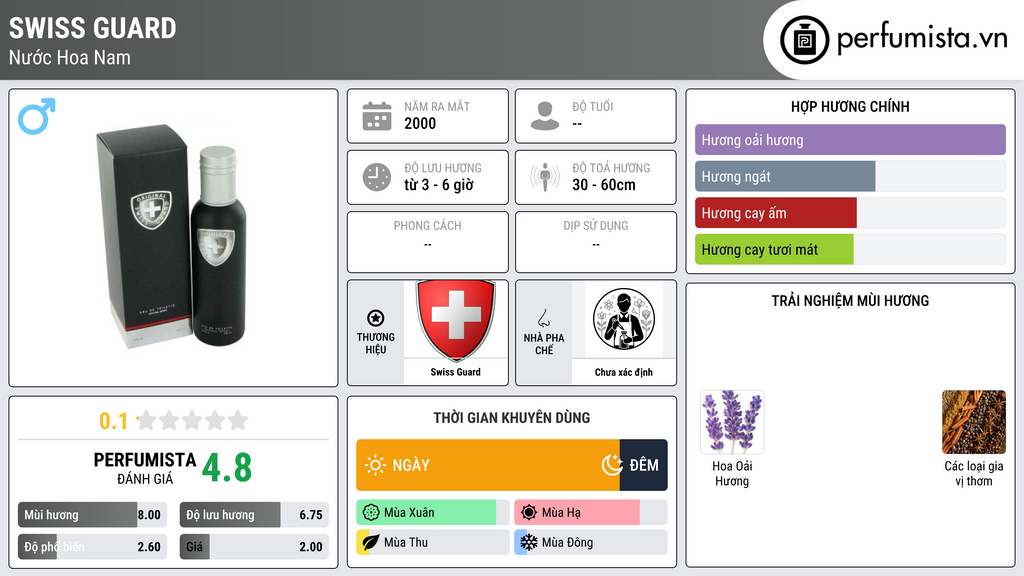Click the green Perfumista score 4.8
This screenshot has width=1024, height=576.
coord(227,468)
